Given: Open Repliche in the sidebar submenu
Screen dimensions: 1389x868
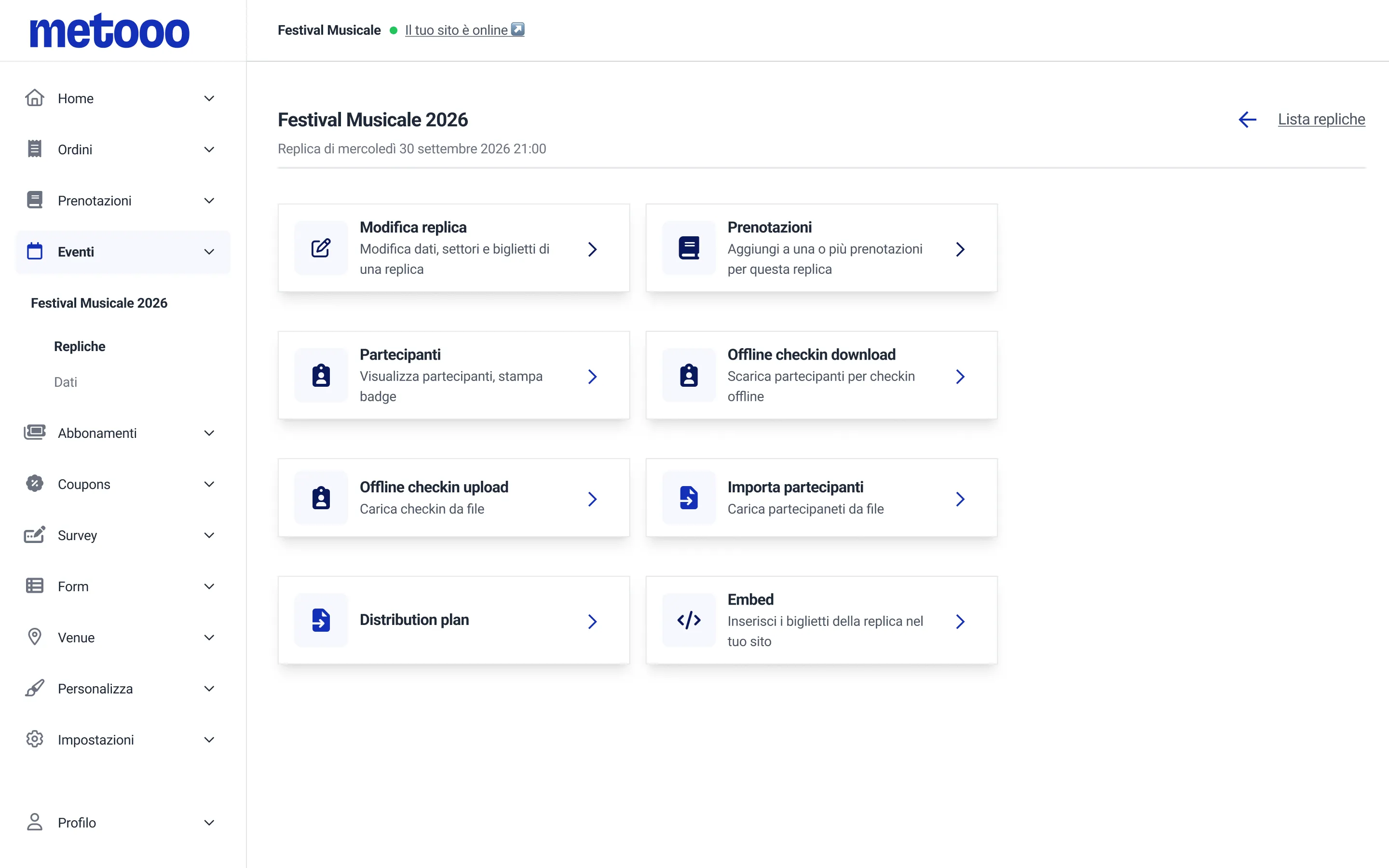Looking at the screenshot, I should click(x=80, y=346).
